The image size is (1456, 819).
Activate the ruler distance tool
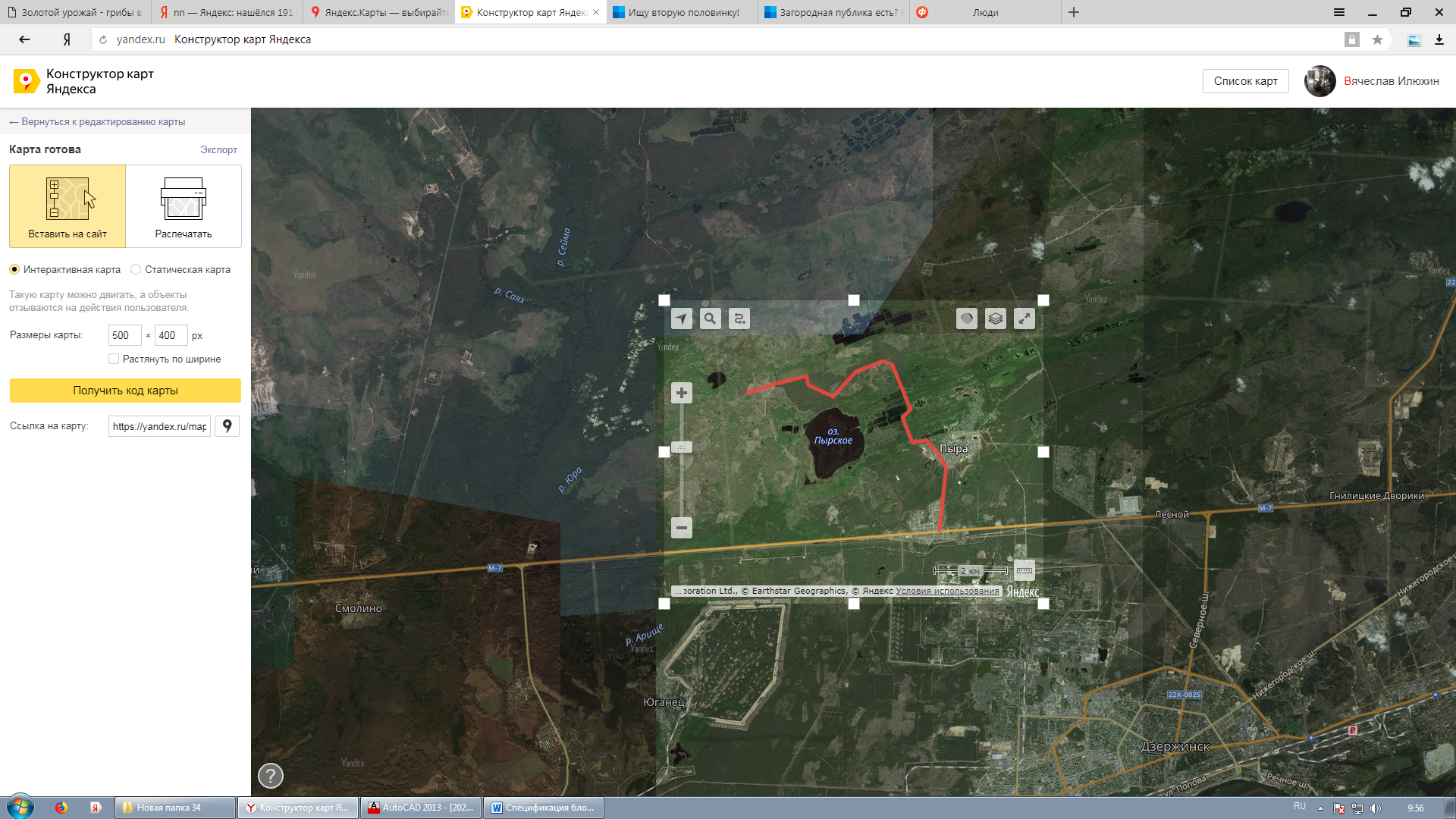coord(1025,570)
